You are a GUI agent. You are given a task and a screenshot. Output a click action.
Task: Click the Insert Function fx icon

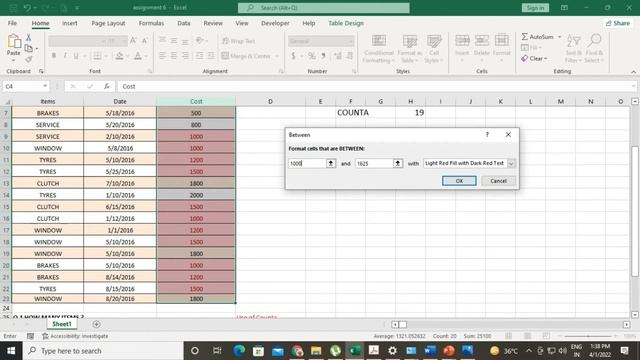click(107, 86)
